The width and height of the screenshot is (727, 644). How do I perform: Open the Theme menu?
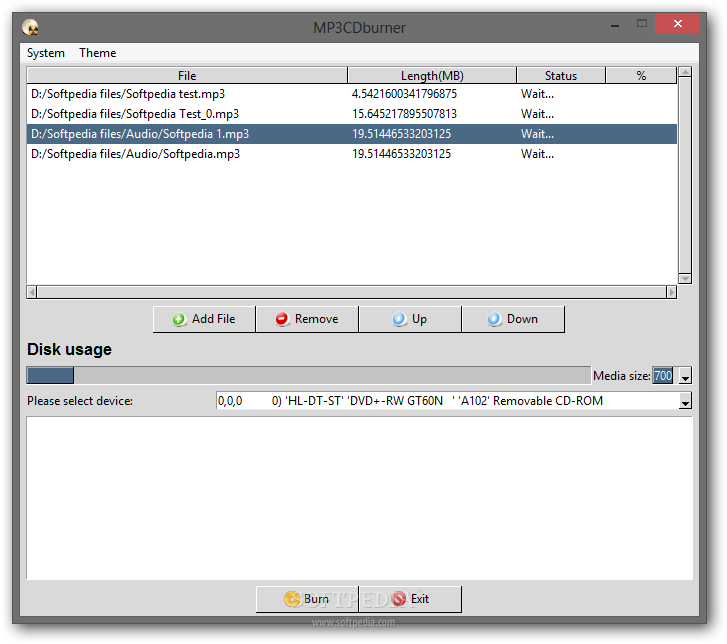[97, 53]
